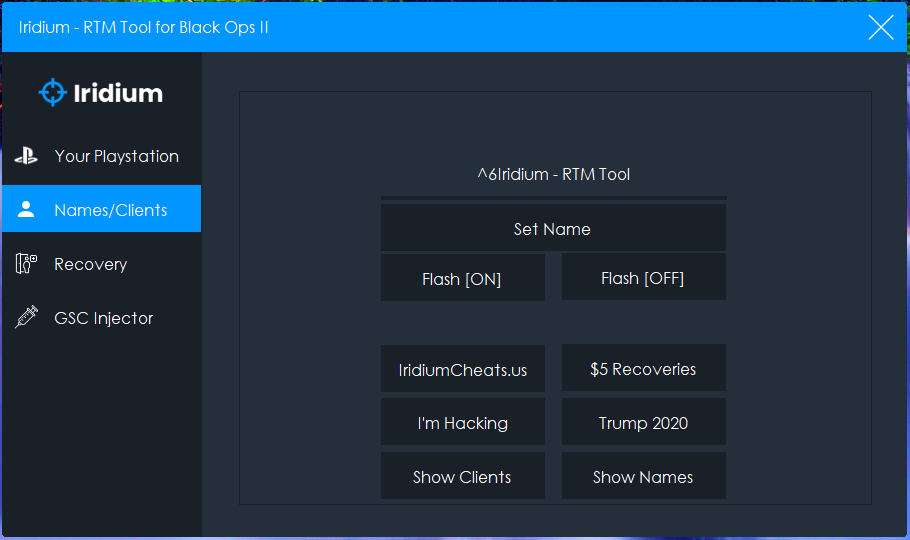Focus the name field showing ^6Iridium - RTM Tool
This screenshot has width=910, height=540.
554,175
